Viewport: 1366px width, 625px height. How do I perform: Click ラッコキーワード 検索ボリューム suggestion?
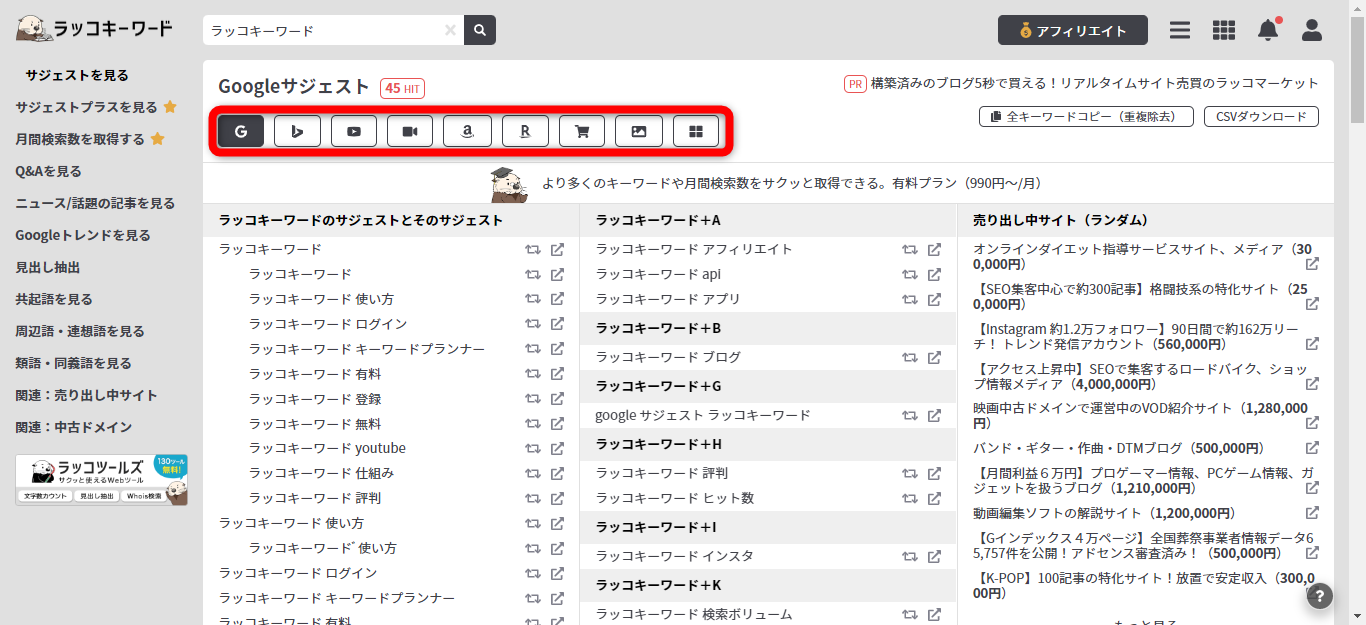[x=693, y=614]
